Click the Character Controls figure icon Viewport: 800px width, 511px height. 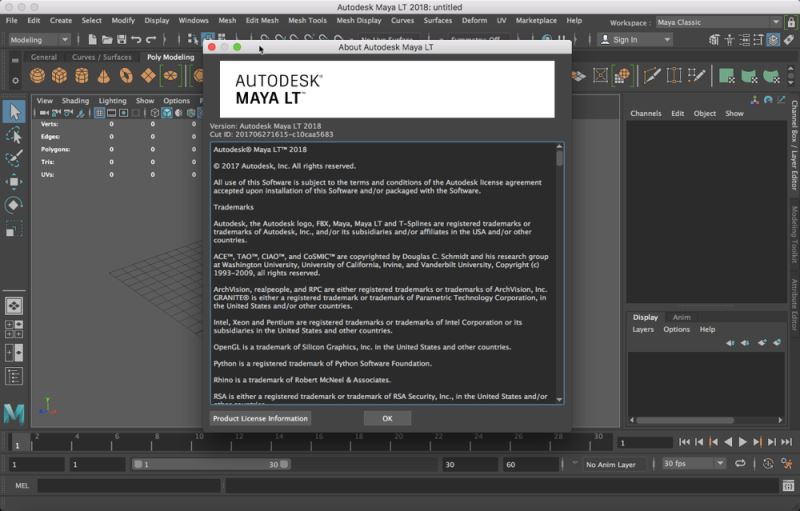tap(730, 39)
